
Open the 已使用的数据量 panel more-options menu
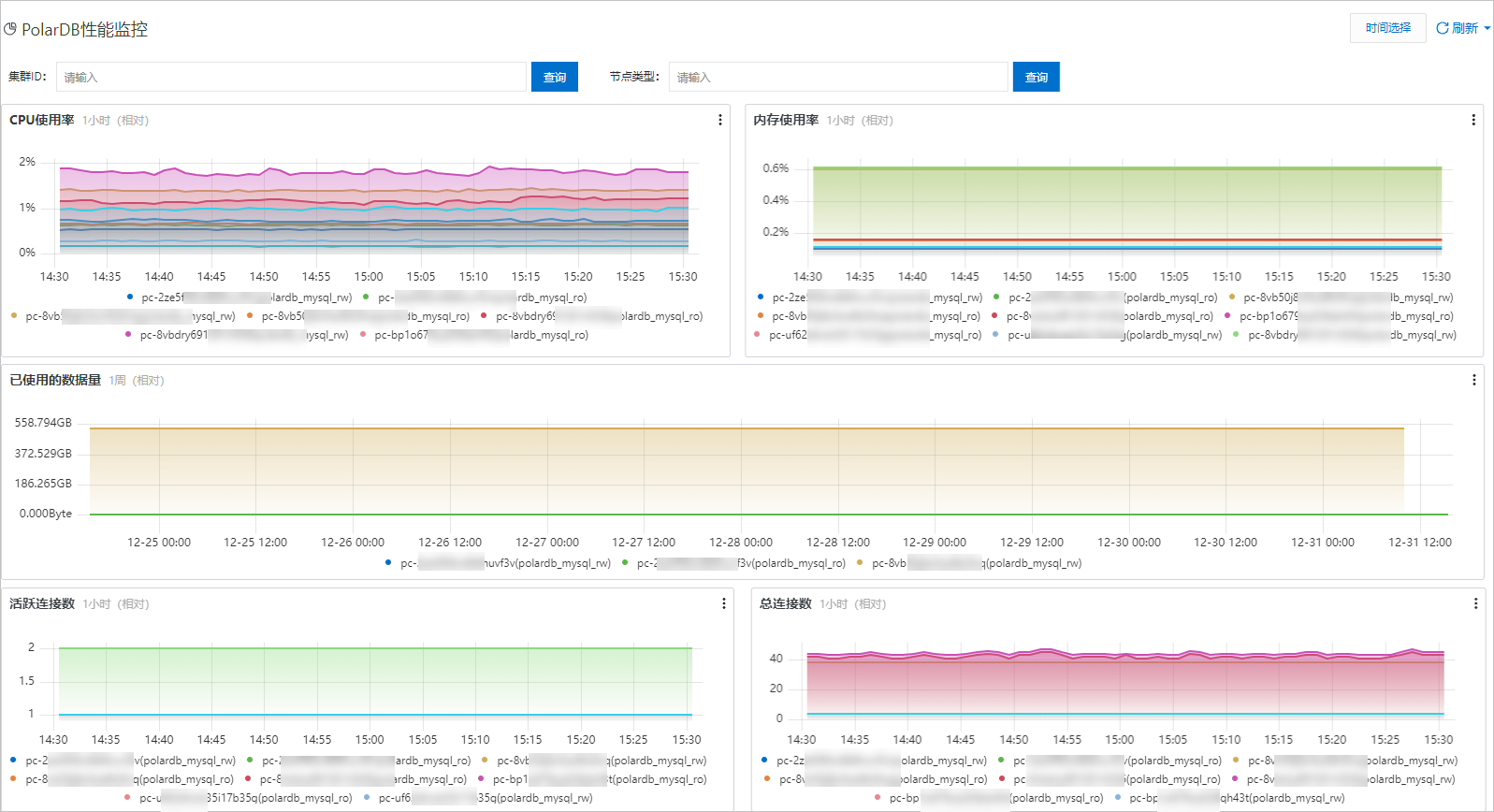1473,380
